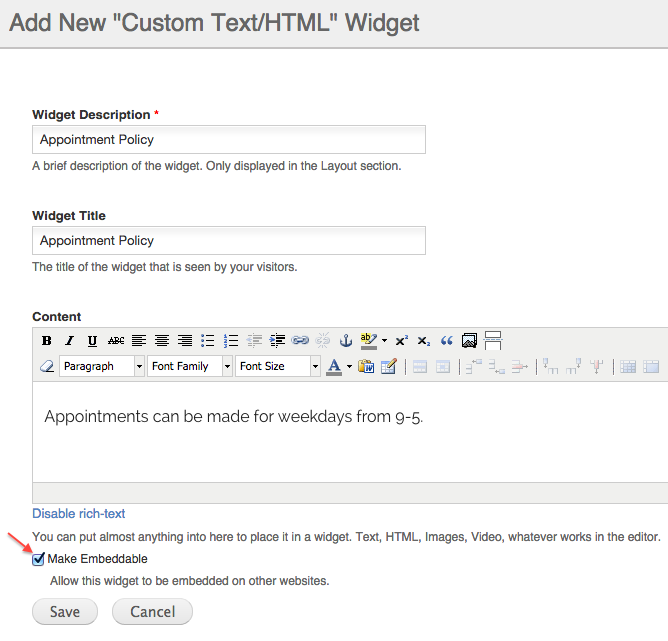Click the Disable rich-text link
The width and height of the screenshot is (668, 641).
pyautogui.click(x=79, y=514)
